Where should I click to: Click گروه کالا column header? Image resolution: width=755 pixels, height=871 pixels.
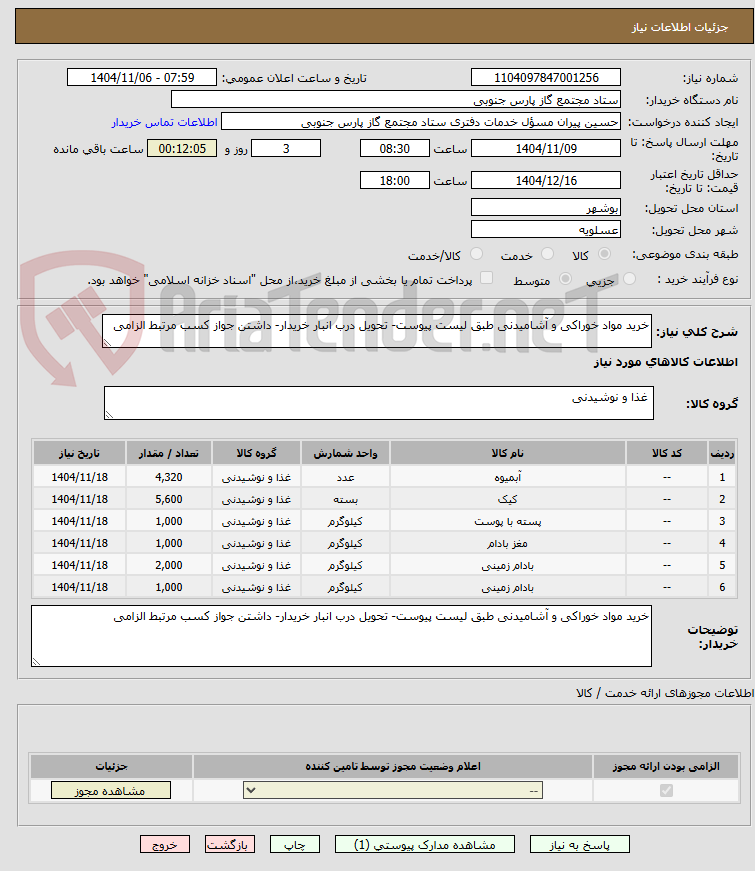pos(256,453)
